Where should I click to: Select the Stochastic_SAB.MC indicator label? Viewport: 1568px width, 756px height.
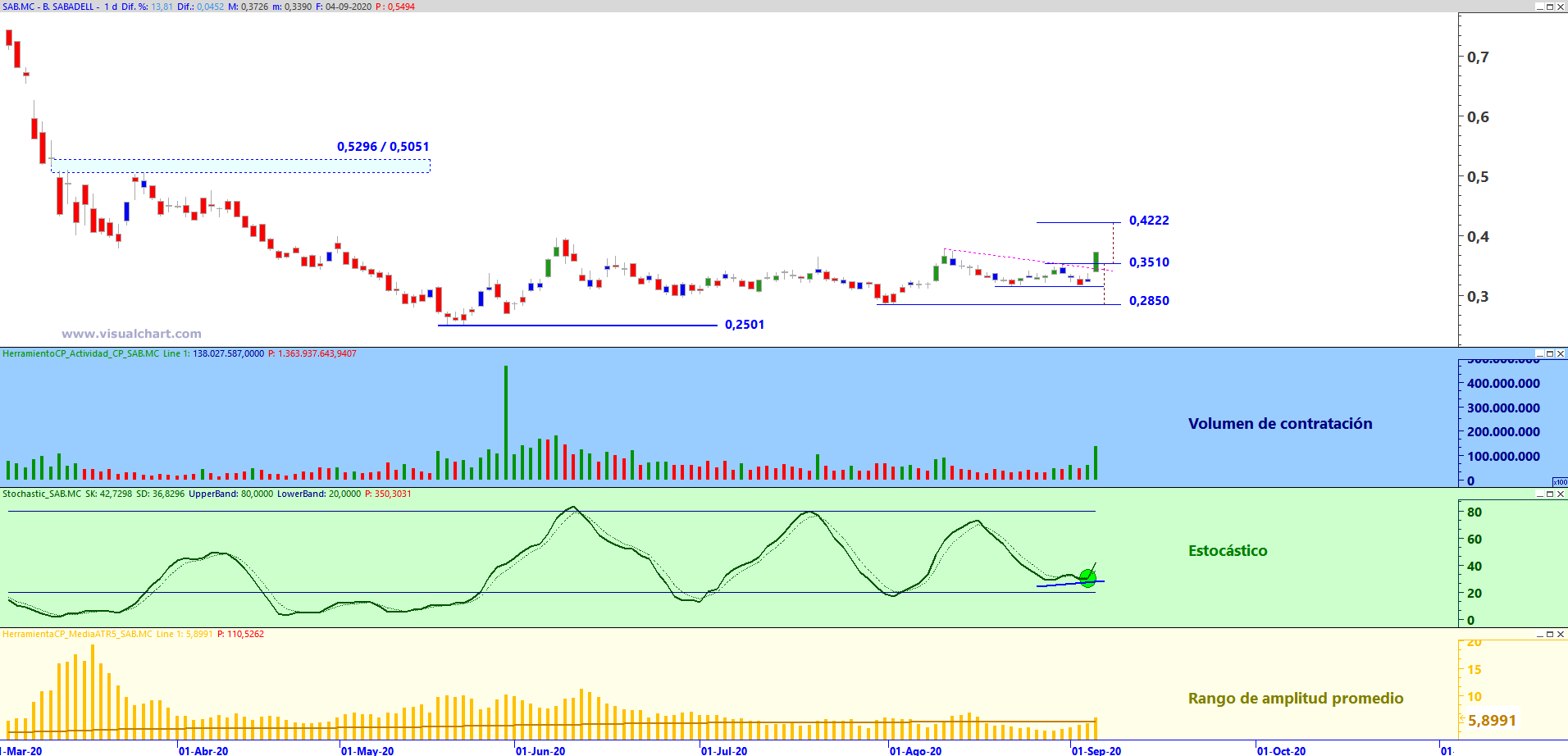[42, 494]
